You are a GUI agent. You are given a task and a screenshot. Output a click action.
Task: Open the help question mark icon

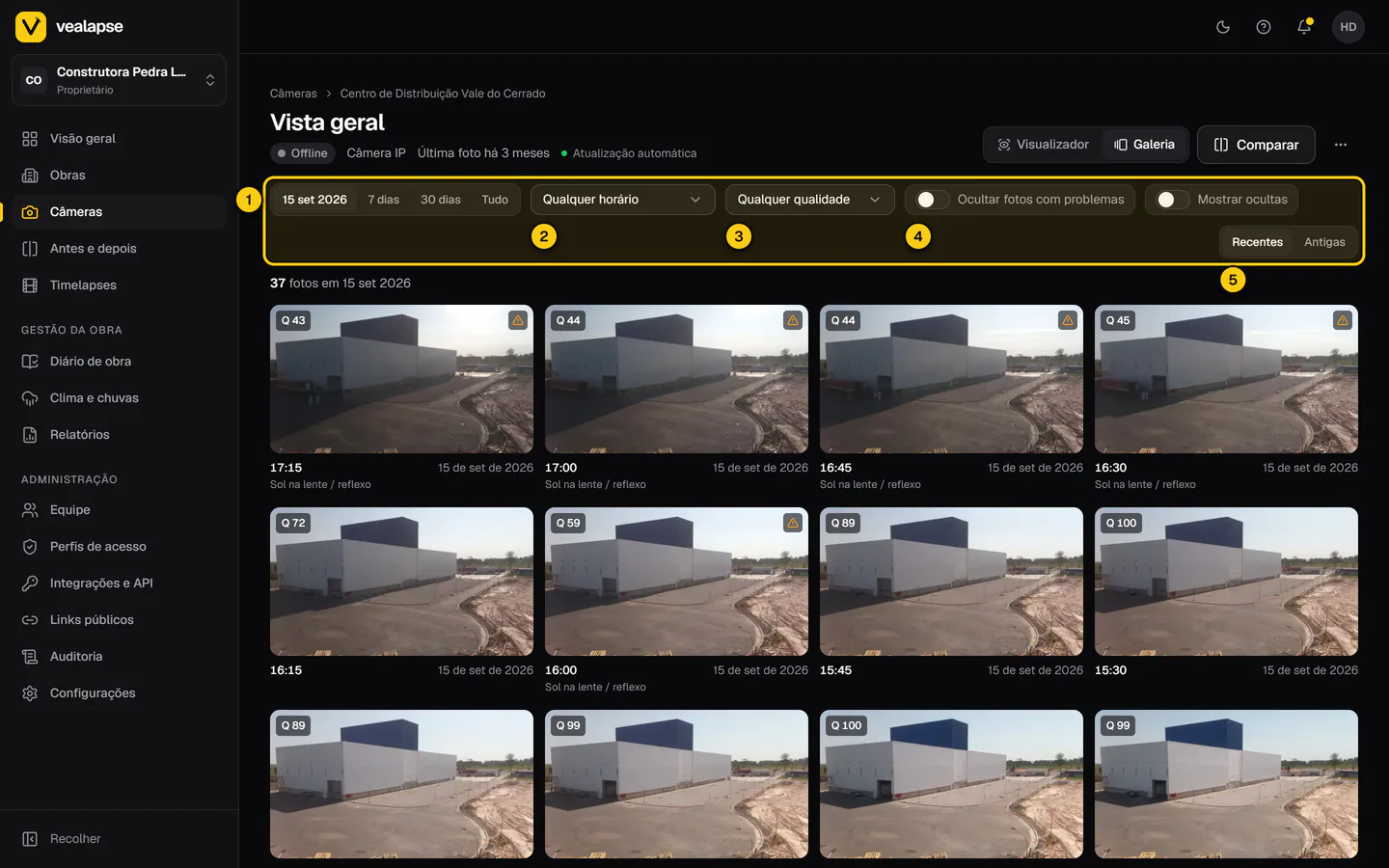(1264, 27)
